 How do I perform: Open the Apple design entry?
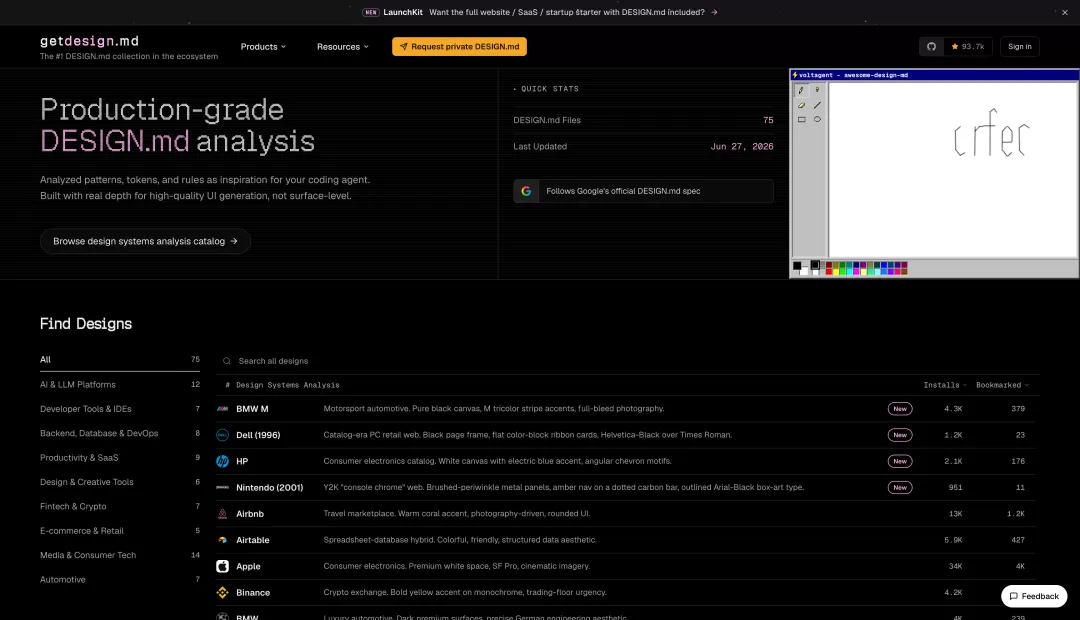pyautogui.click(x=627, y=566)
